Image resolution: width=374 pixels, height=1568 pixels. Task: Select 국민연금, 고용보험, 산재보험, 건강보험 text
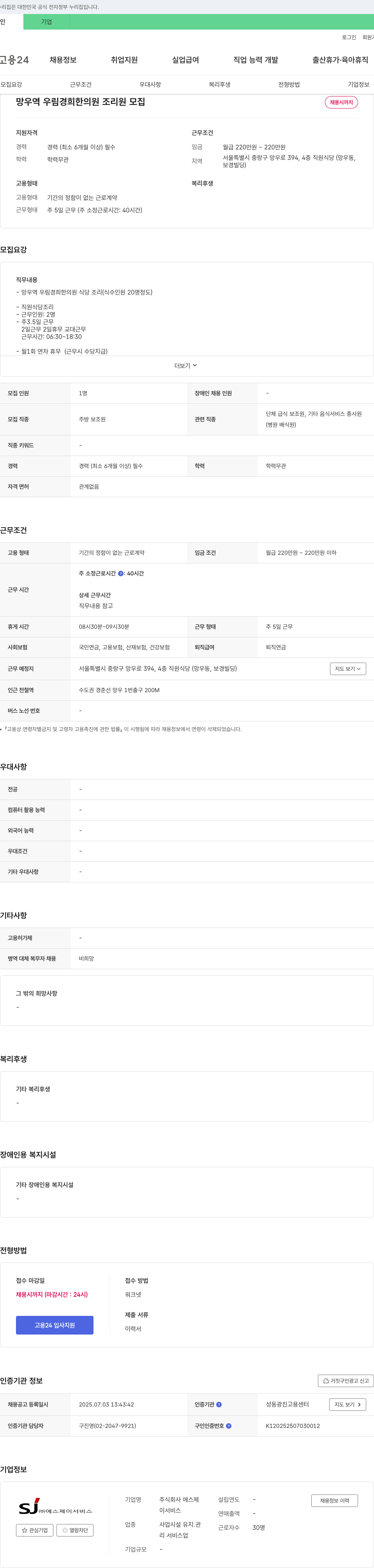point(124,648)
